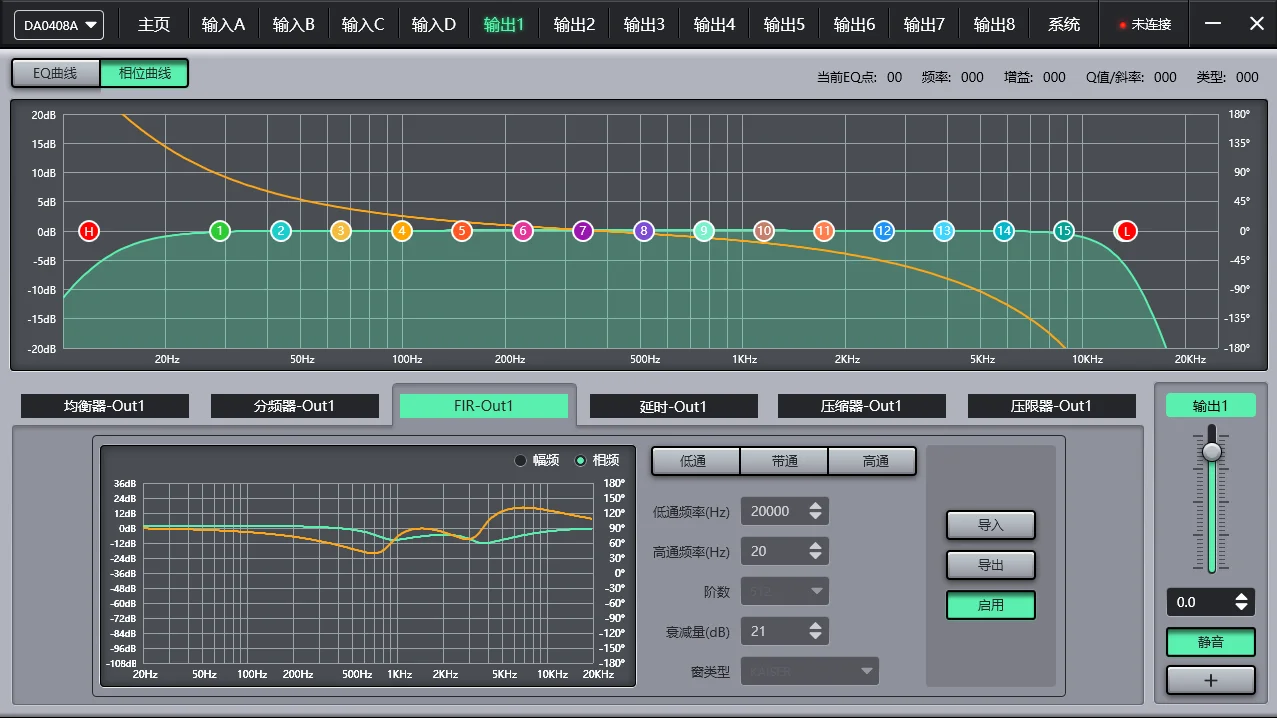Click the red L low-cut marker
Image resolution: width=1277 pixels, height=718 pixels.
1125,231
